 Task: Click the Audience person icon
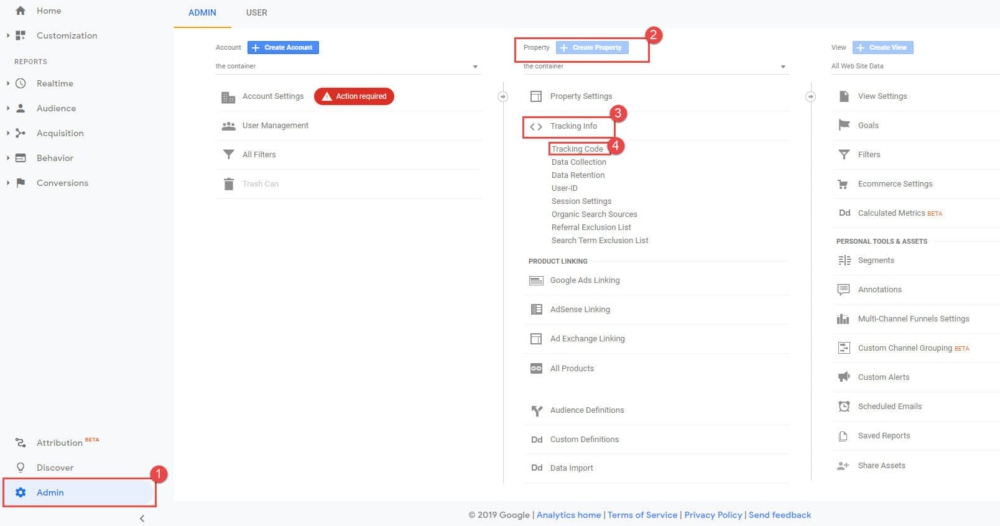tap(20, 108)
